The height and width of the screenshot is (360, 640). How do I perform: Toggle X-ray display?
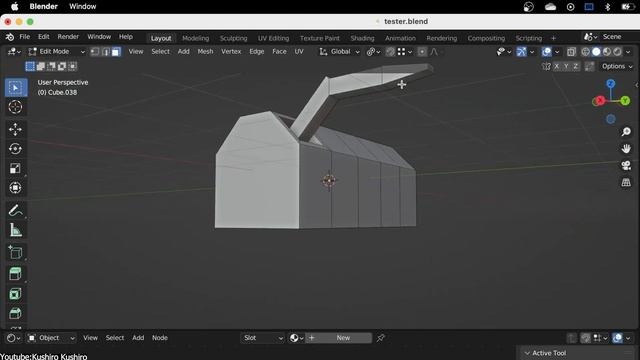(x=571, y=52)
